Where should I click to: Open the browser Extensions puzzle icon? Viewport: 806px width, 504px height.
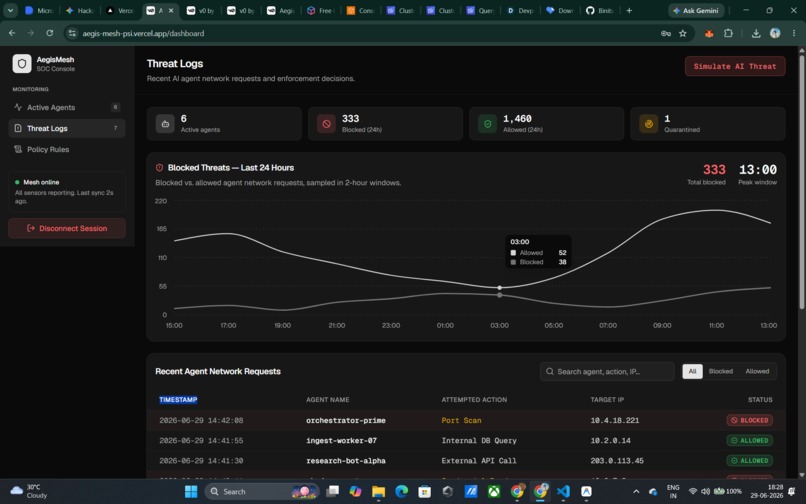tap(728, 33)
